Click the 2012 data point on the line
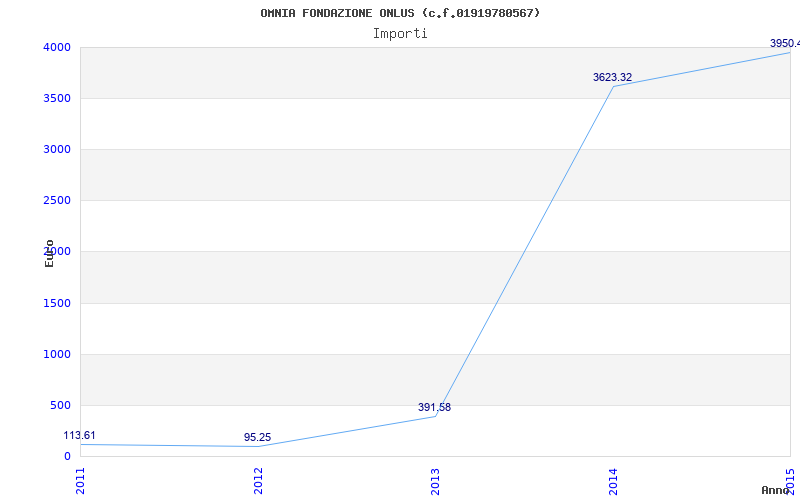800x500 pixels. click(258, 446)
